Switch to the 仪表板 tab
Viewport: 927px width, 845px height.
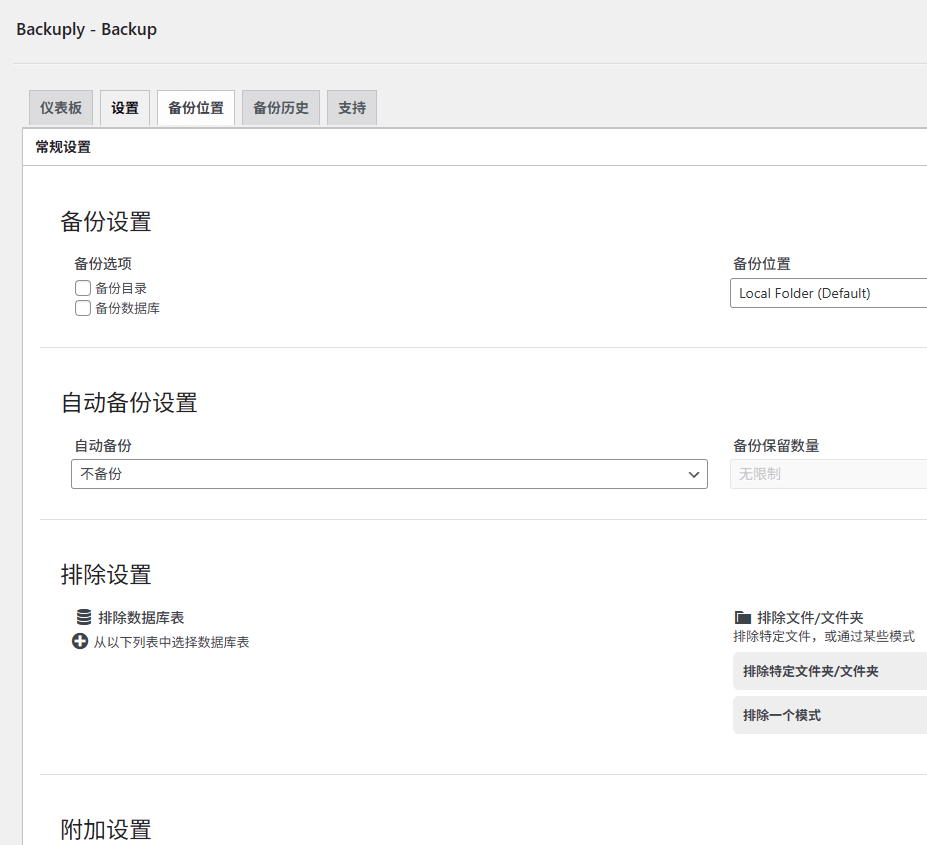(x=60, y=107)
